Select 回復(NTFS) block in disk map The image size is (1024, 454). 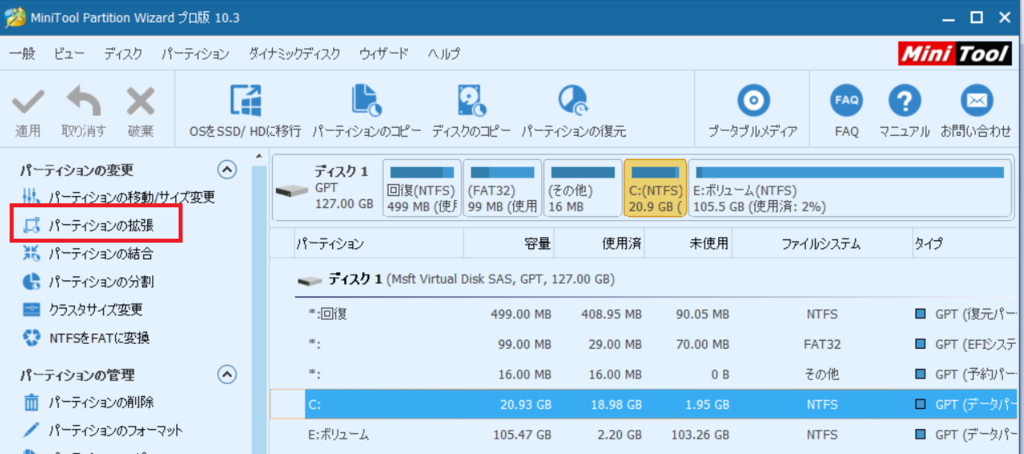point(422,188)
